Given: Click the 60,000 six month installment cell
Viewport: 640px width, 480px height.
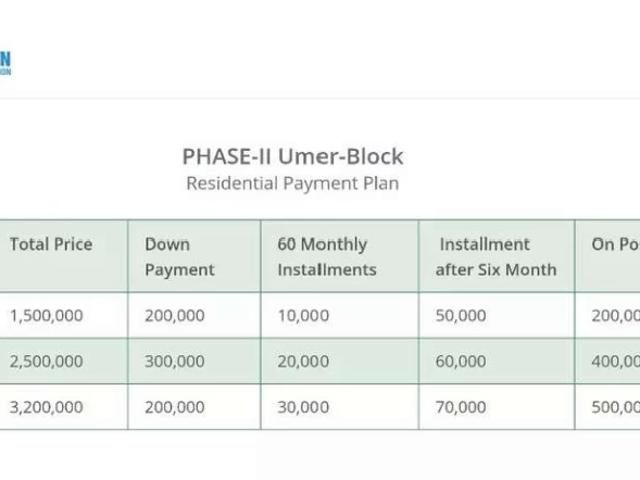Looking at the screenshot, I should (461, 361).
